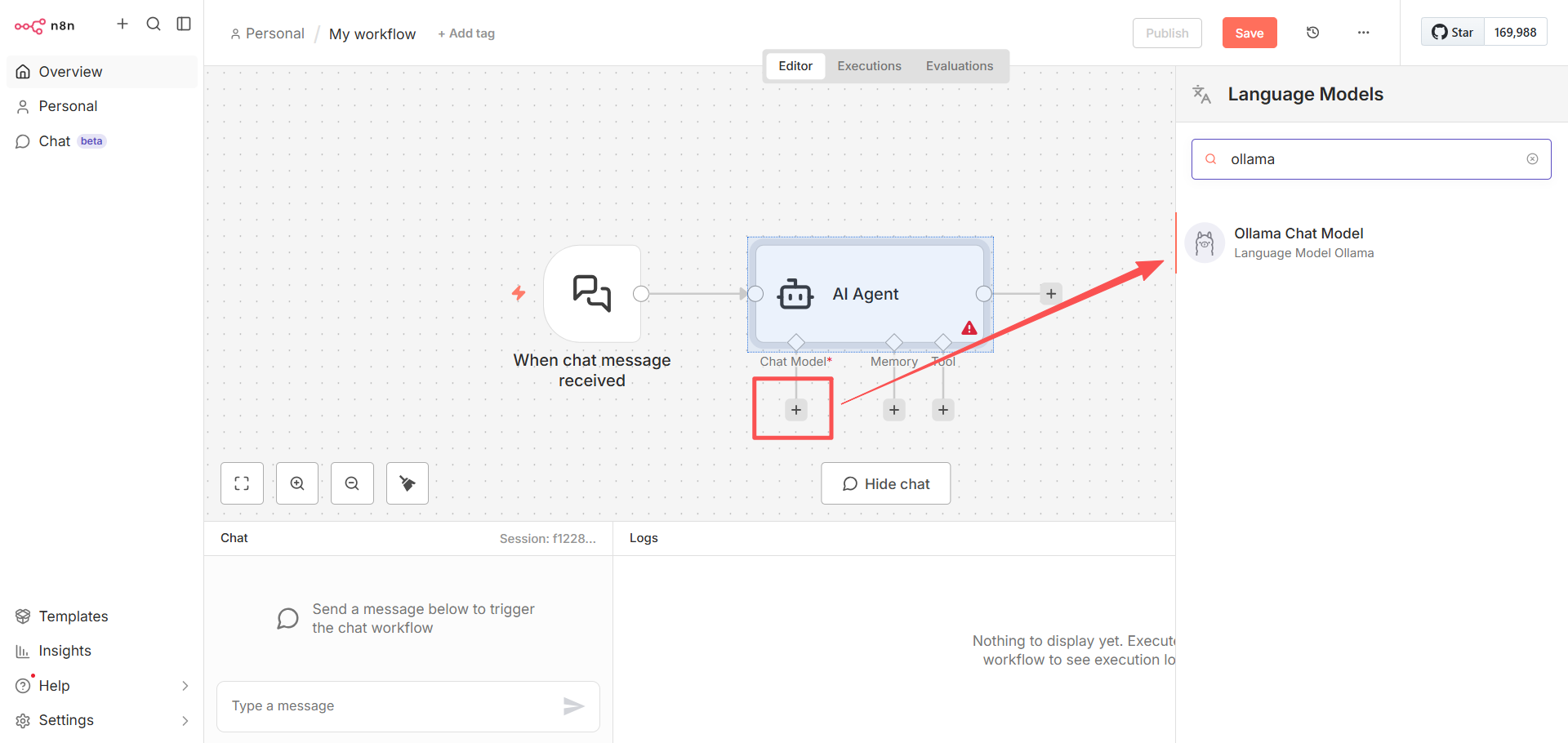Click the sidebar collapse panel icon
1568x743 pixels.
184,24
